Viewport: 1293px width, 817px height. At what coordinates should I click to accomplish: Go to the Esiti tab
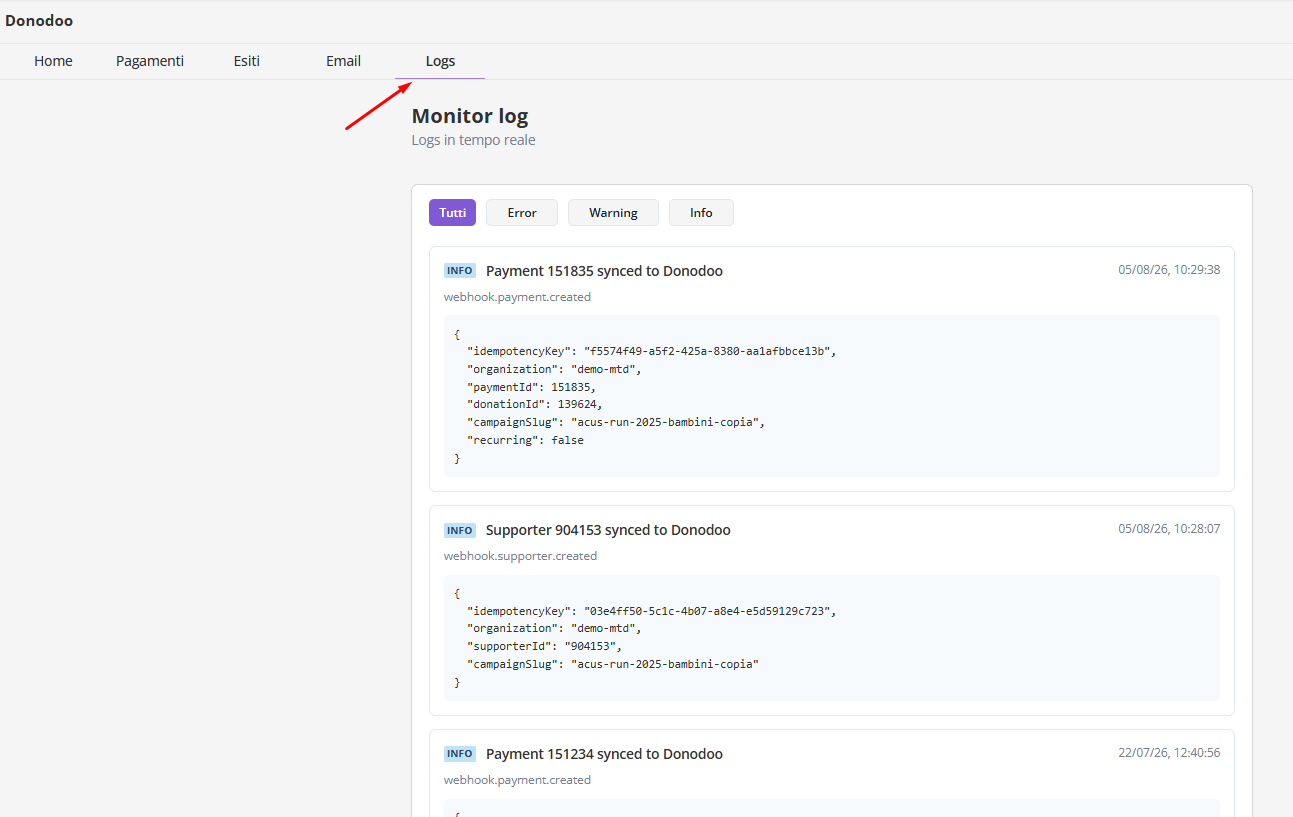tap(247, 61)
